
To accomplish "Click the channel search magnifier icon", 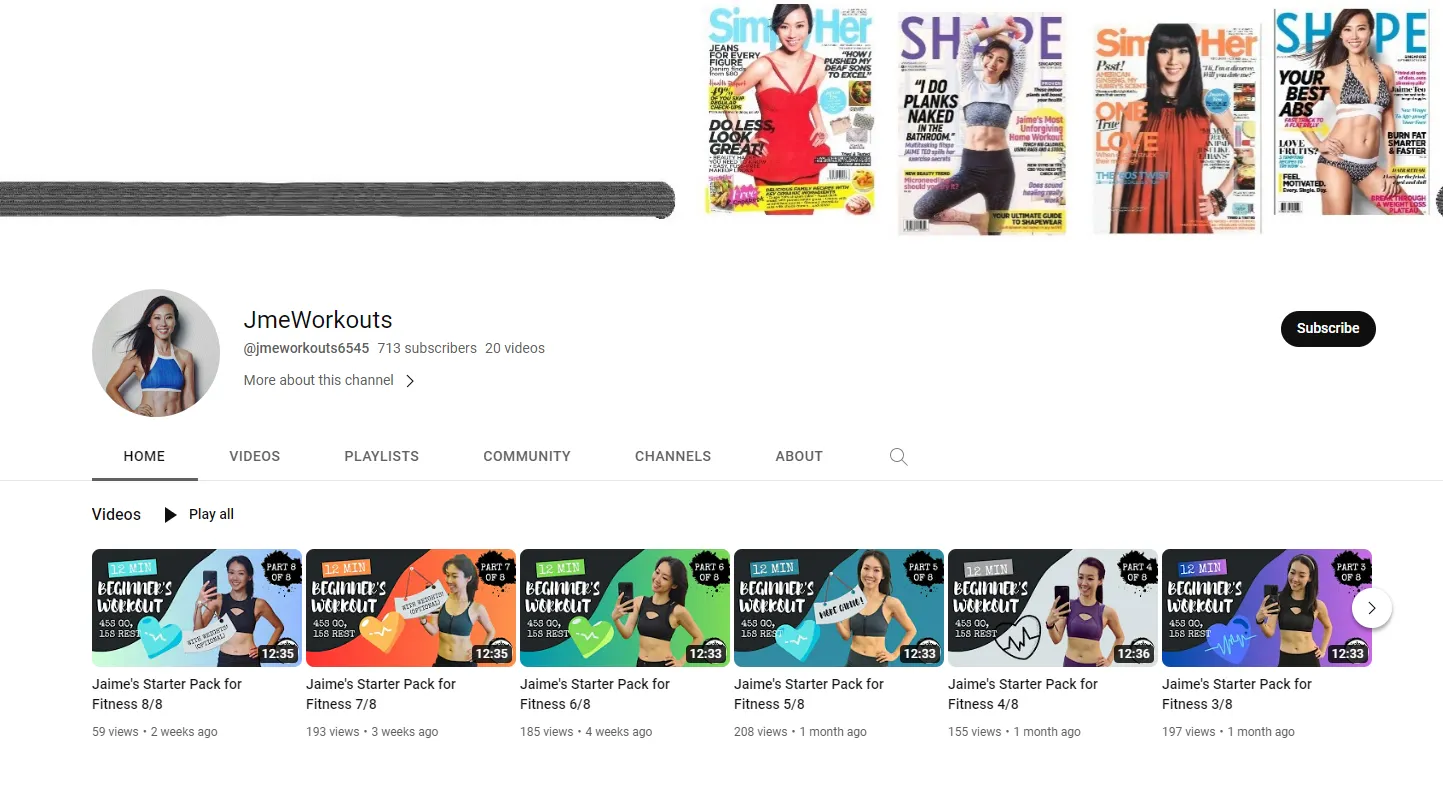I will 899,457.
